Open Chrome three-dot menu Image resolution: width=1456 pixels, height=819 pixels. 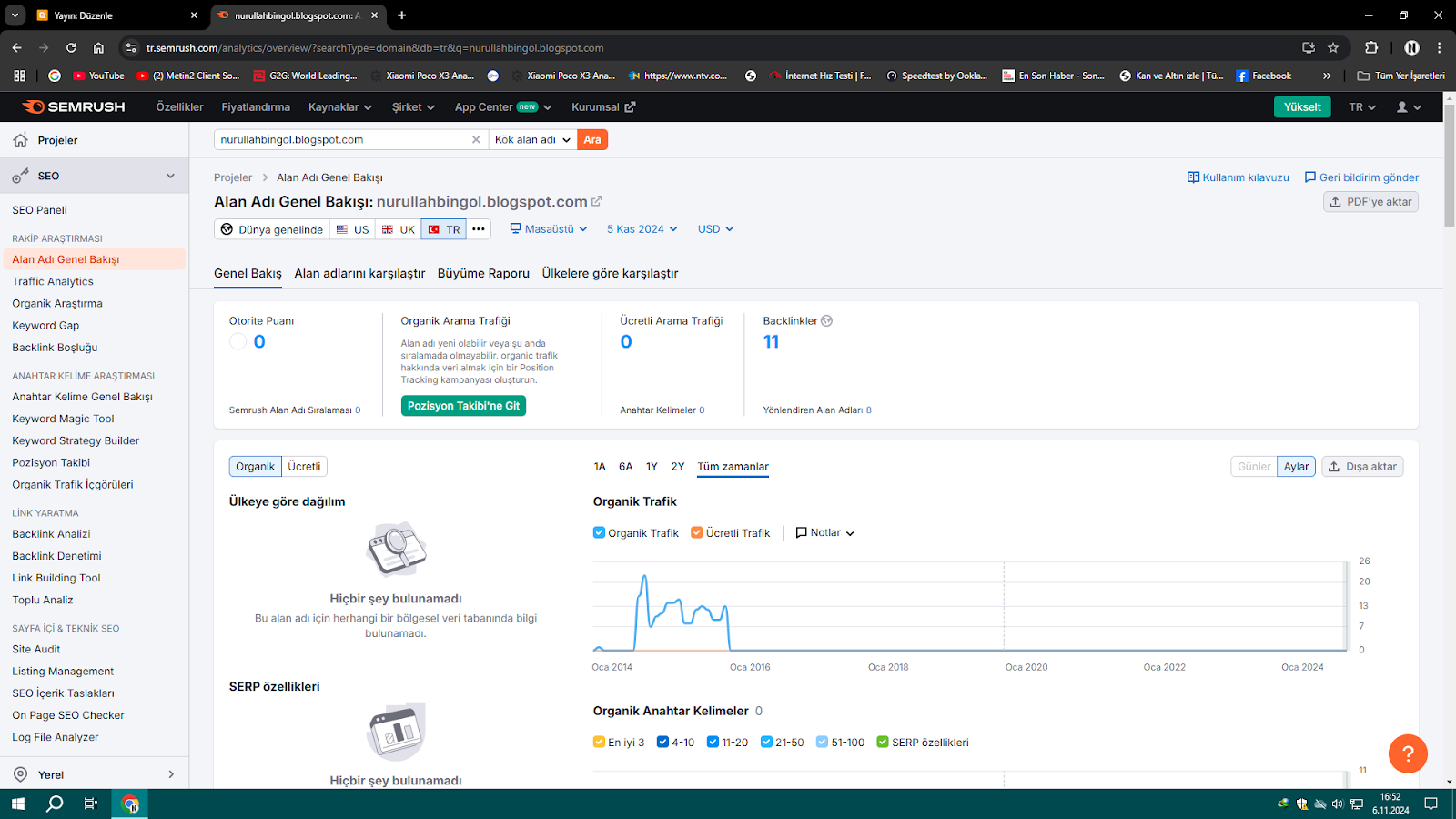tap(1439, 47)
